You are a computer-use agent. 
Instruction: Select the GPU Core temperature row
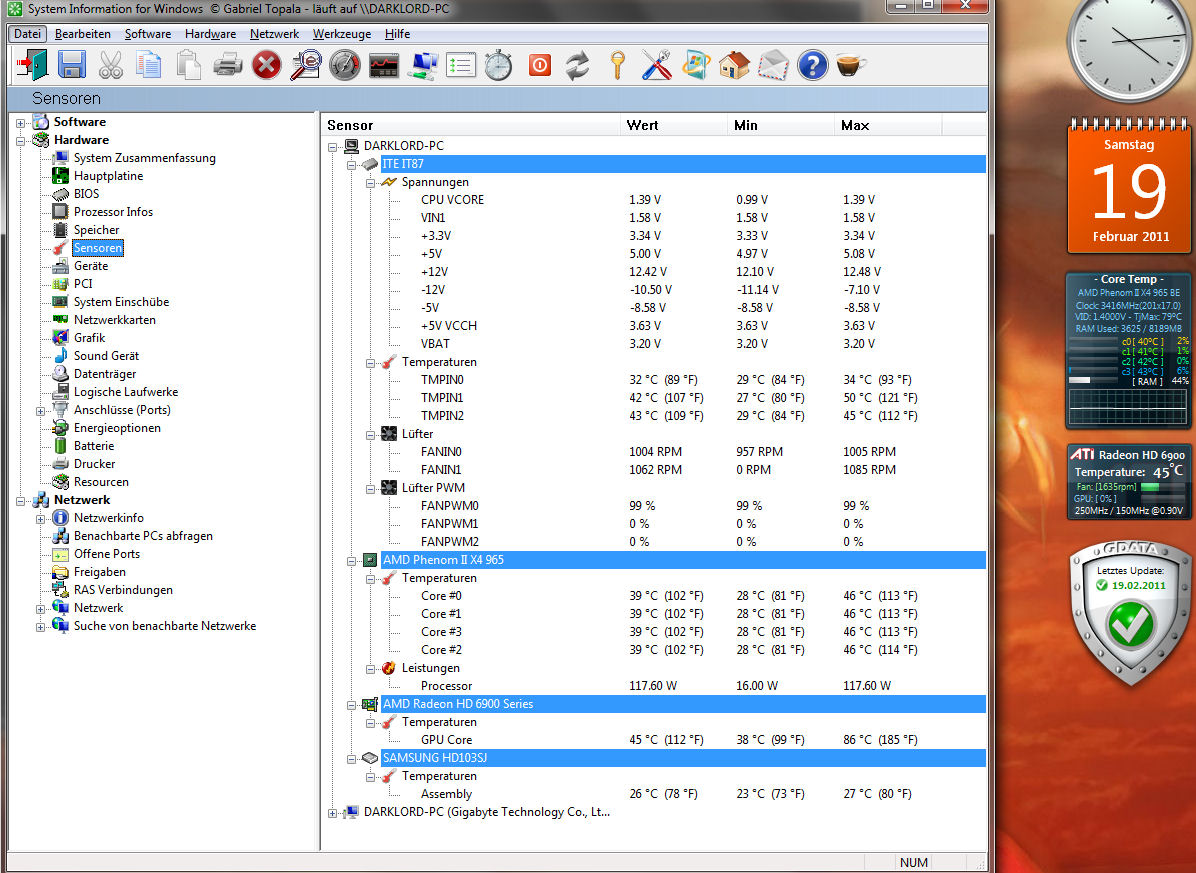[x=656, y=740]
